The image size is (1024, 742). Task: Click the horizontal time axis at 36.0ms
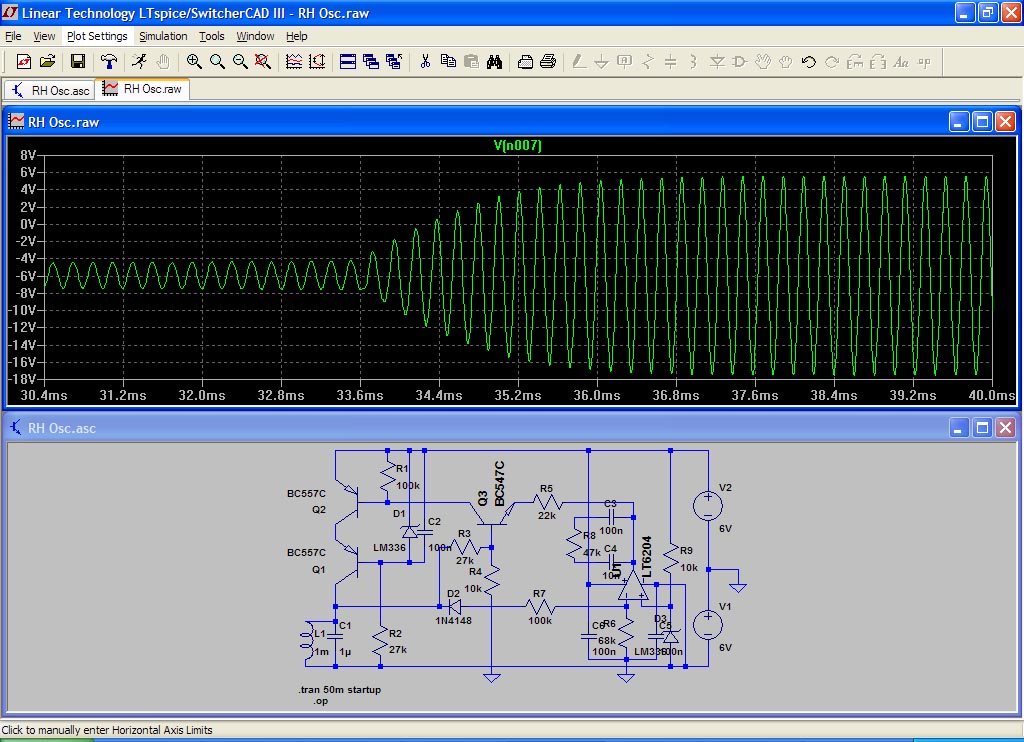click(597, 396)
